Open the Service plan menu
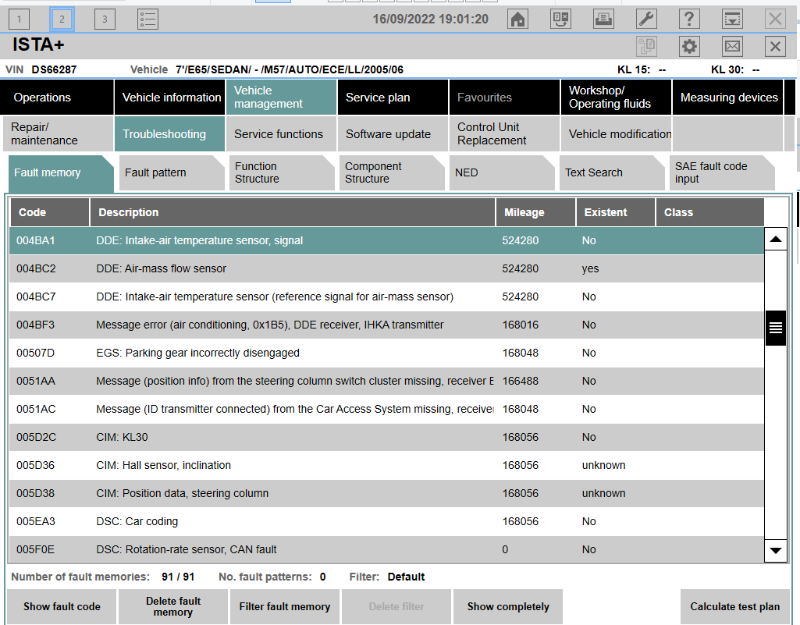This screenshot has height=625, width=800. click(393, 97)
